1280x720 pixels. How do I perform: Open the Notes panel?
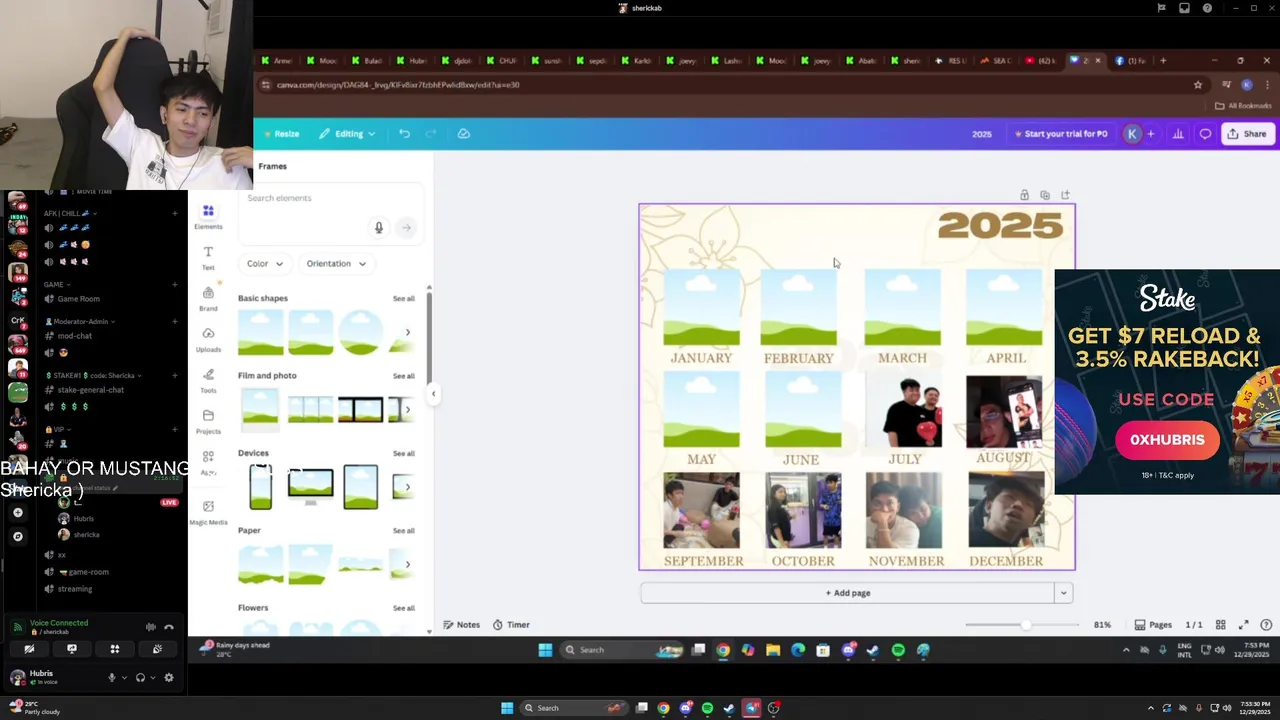coord(462,625)
